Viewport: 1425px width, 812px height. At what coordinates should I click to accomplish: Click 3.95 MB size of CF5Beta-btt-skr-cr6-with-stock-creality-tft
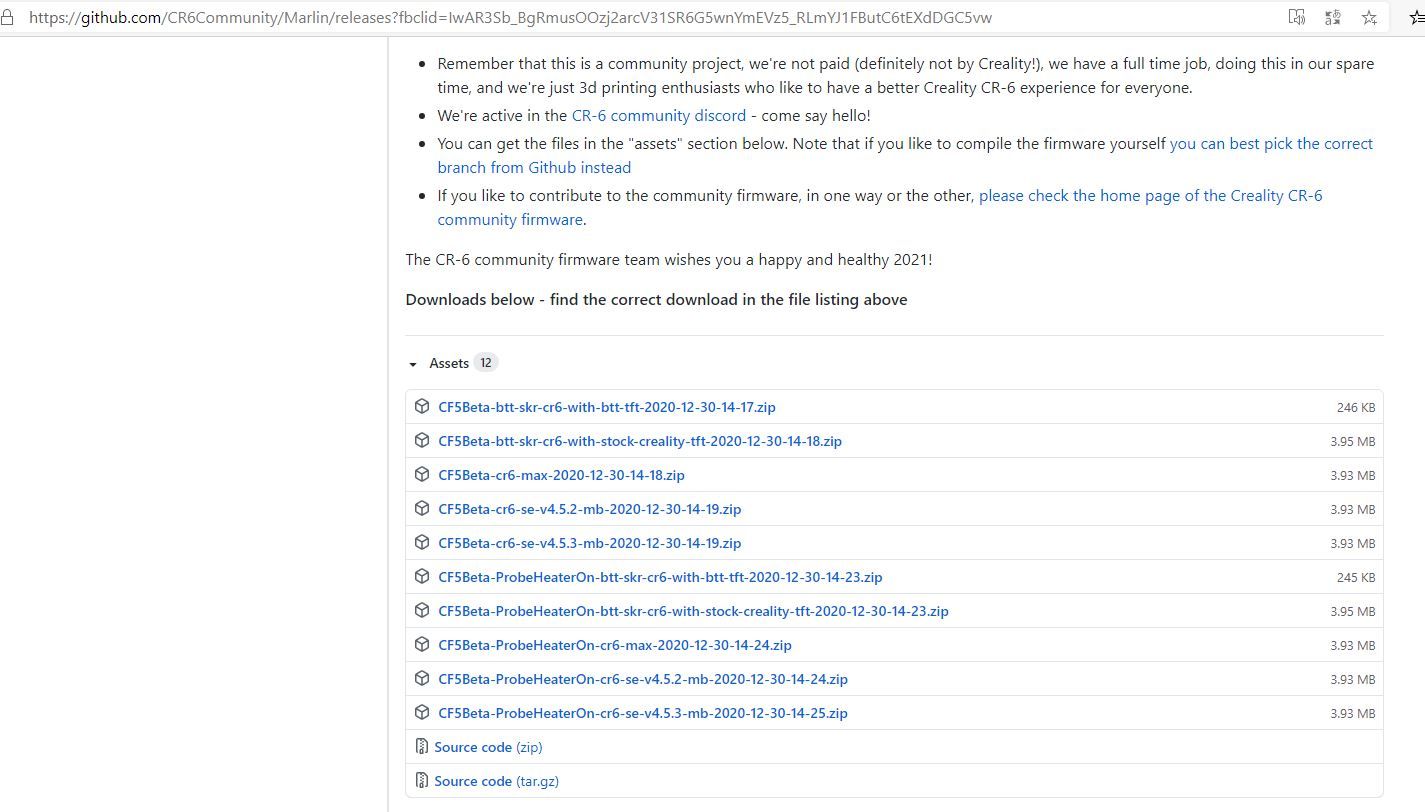pos(1353,441)
